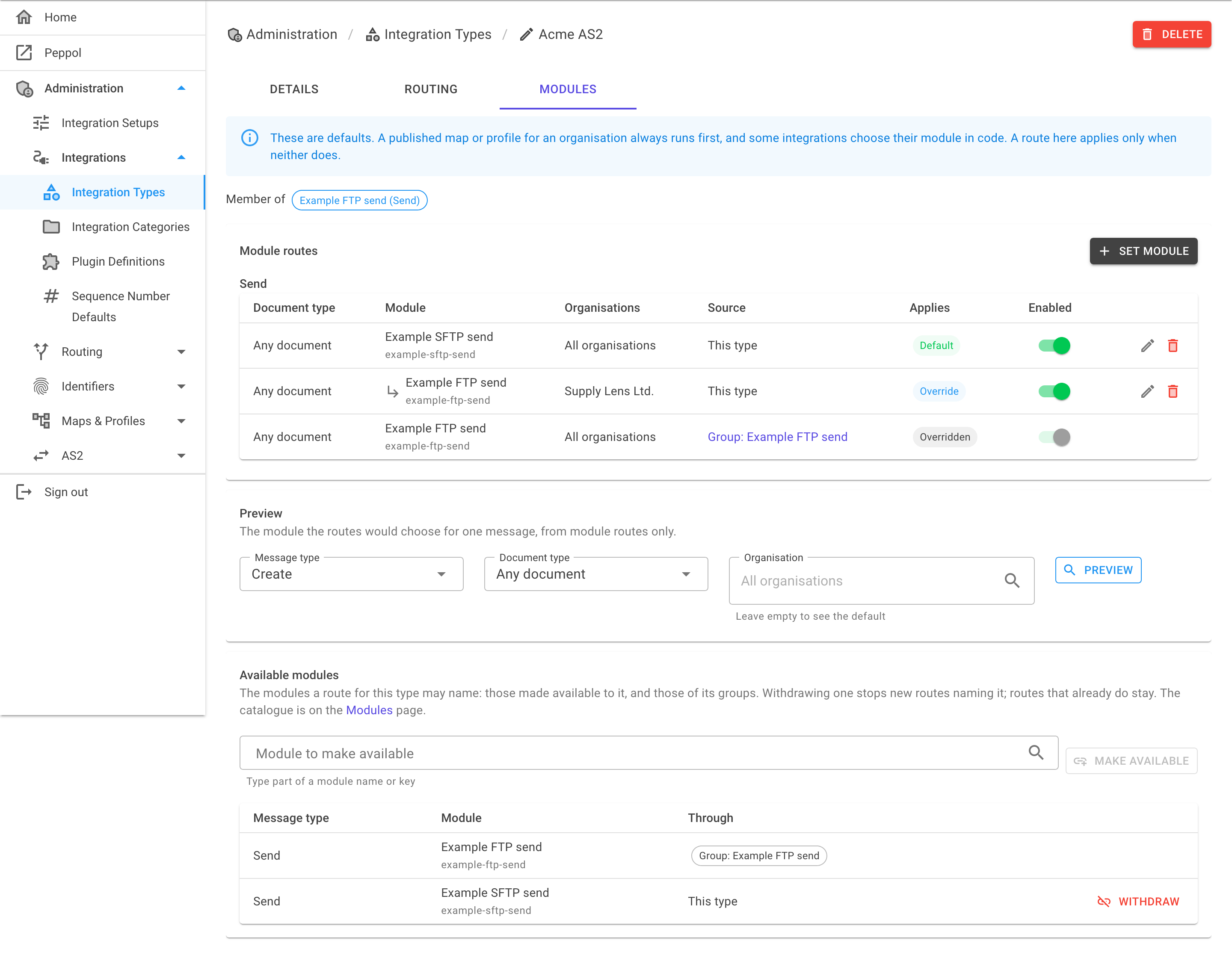Open the Message type dropdown

pos(352,574)
